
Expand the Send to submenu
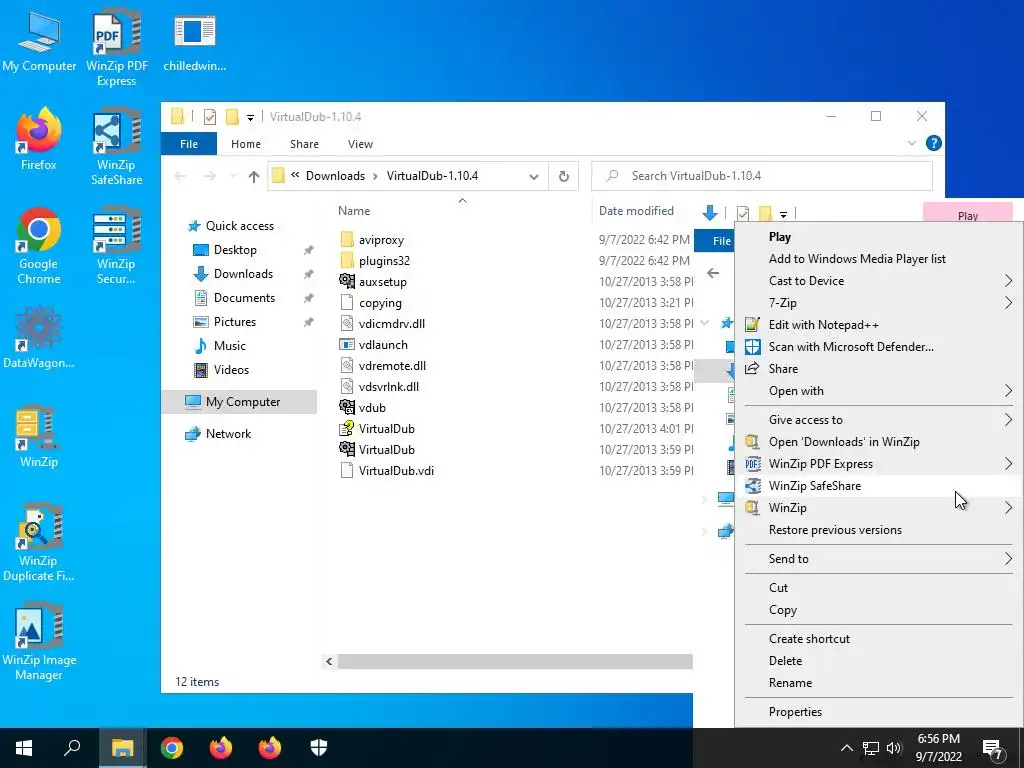879,559
